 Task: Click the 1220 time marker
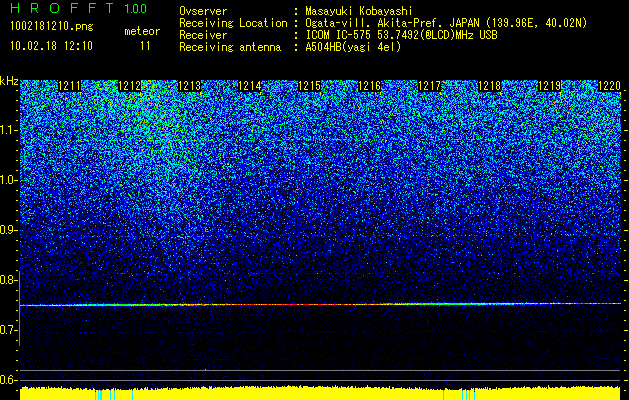pos(609,86)
